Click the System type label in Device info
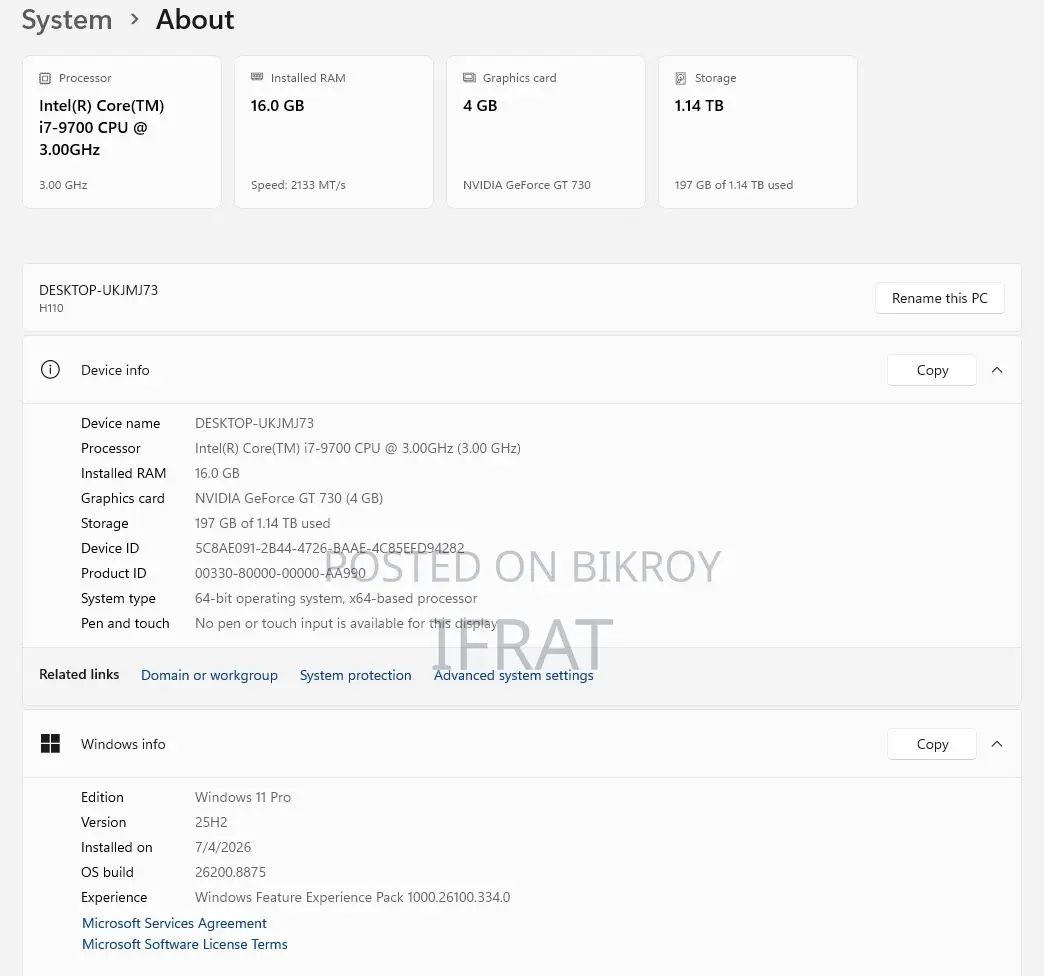1044x976 pixels. click(118, 599)
